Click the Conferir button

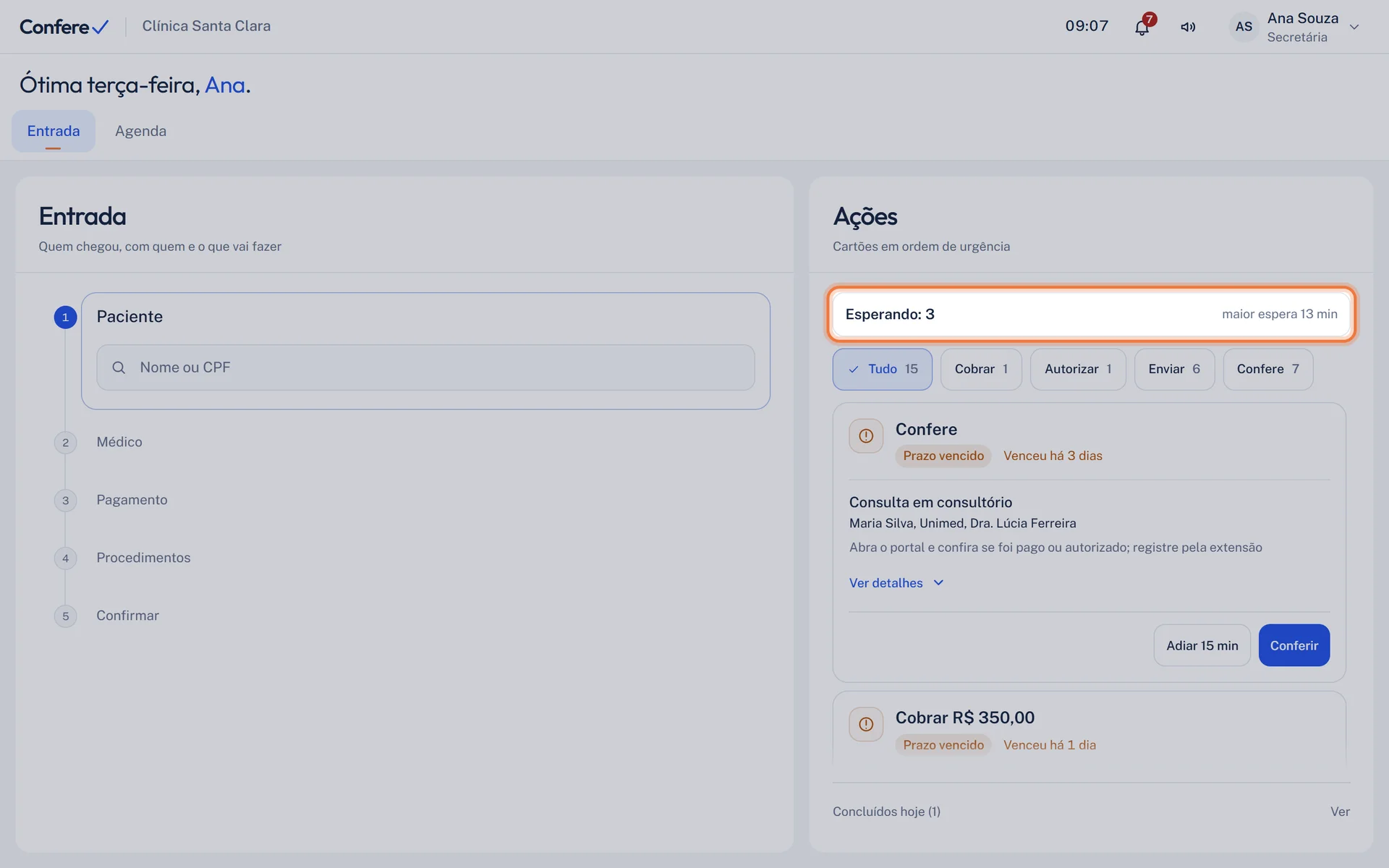[1294, 645]
